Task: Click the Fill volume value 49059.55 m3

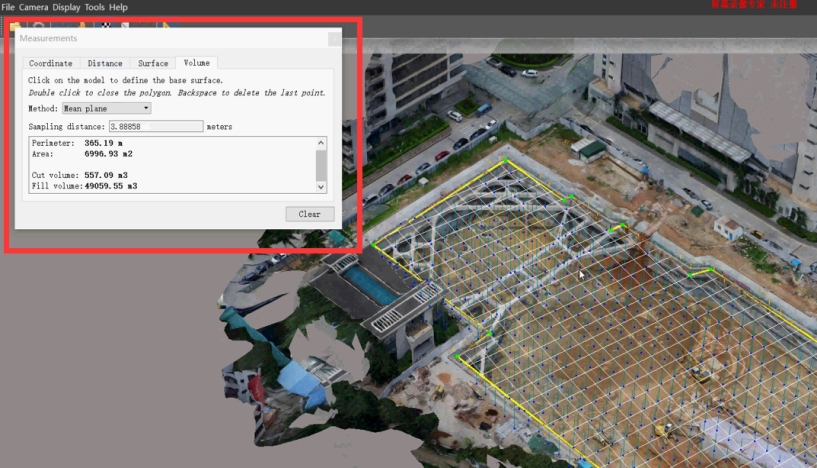Action: 110,186
